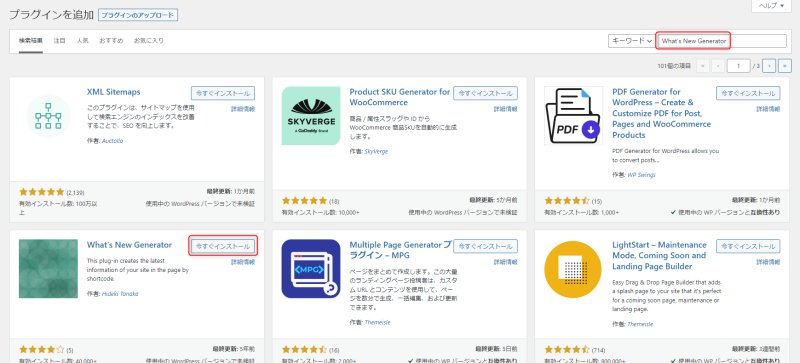The height and width of the screenshot is (363, 800).
Task: Click the plugin search keyword field
Action: pos(722,41)
